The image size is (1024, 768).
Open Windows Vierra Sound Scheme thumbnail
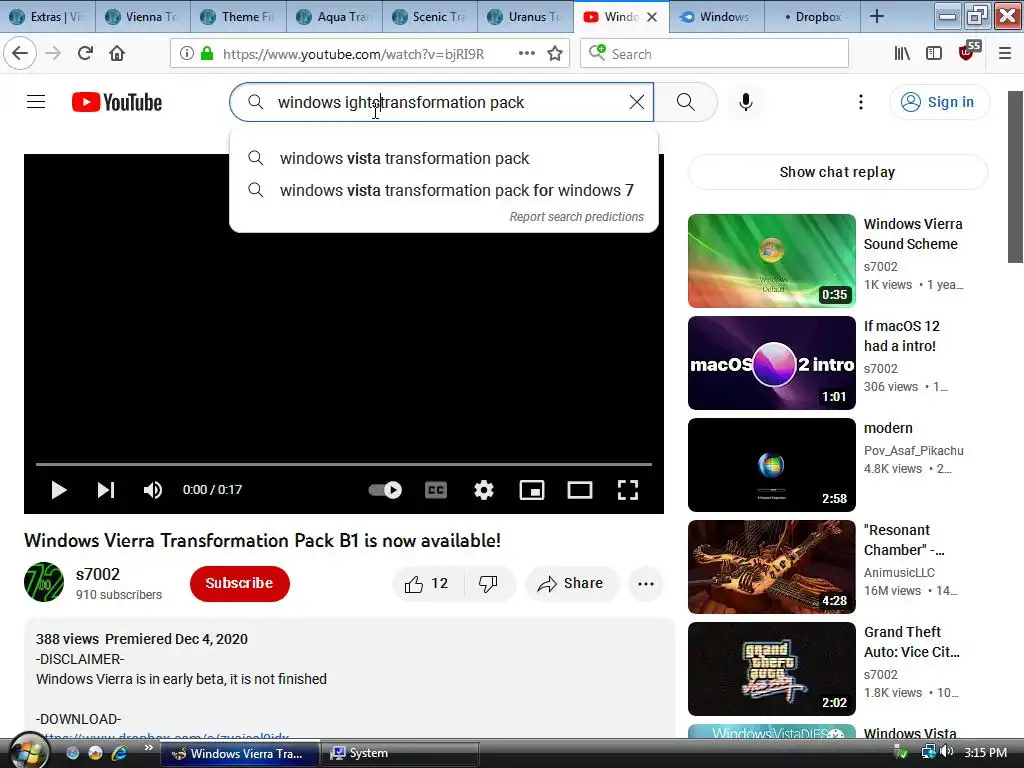tap(772, 261)
